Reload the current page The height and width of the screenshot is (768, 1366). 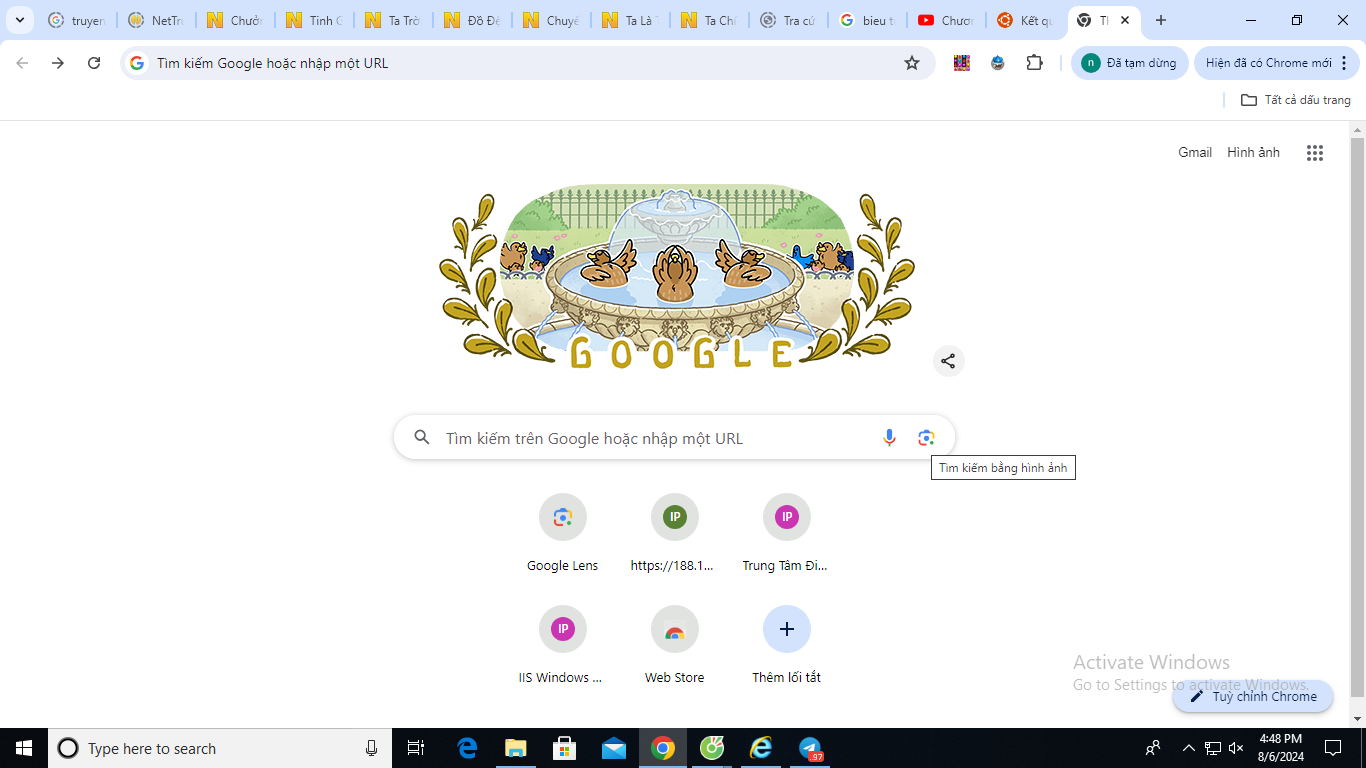click(94, 63)
